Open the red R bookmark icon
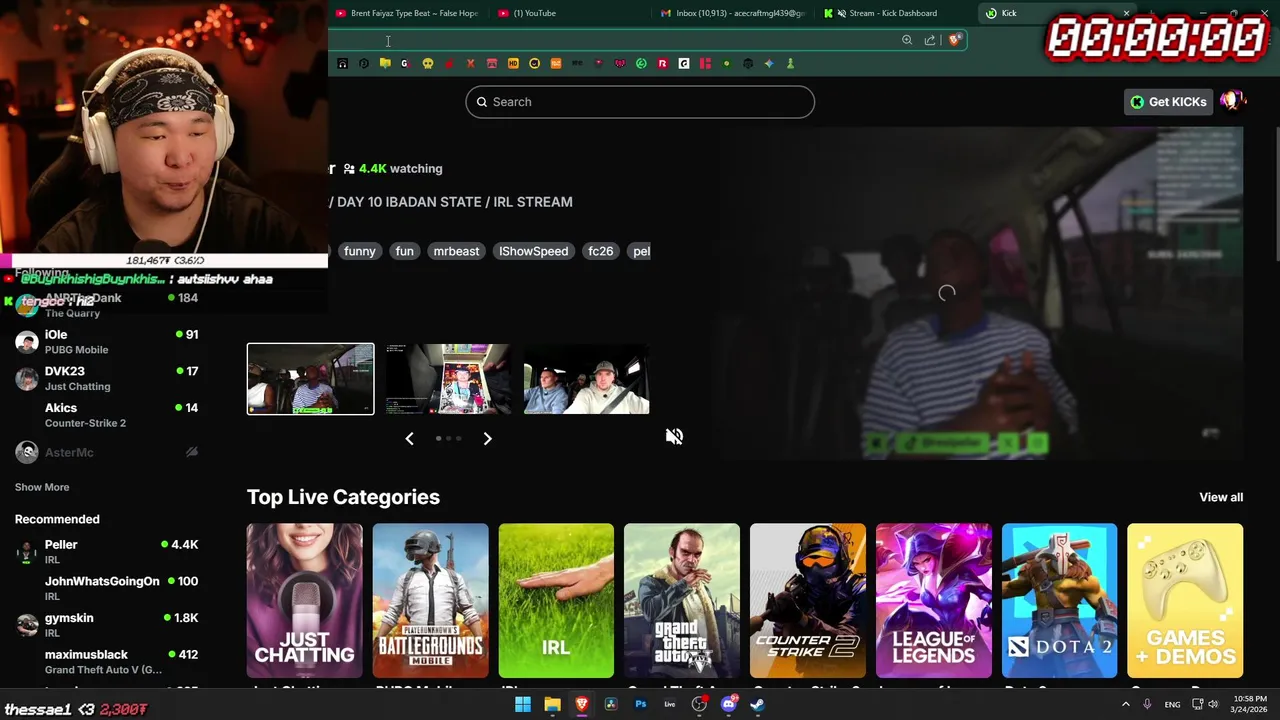This screenshot has width=1280, height=720. 662,64
